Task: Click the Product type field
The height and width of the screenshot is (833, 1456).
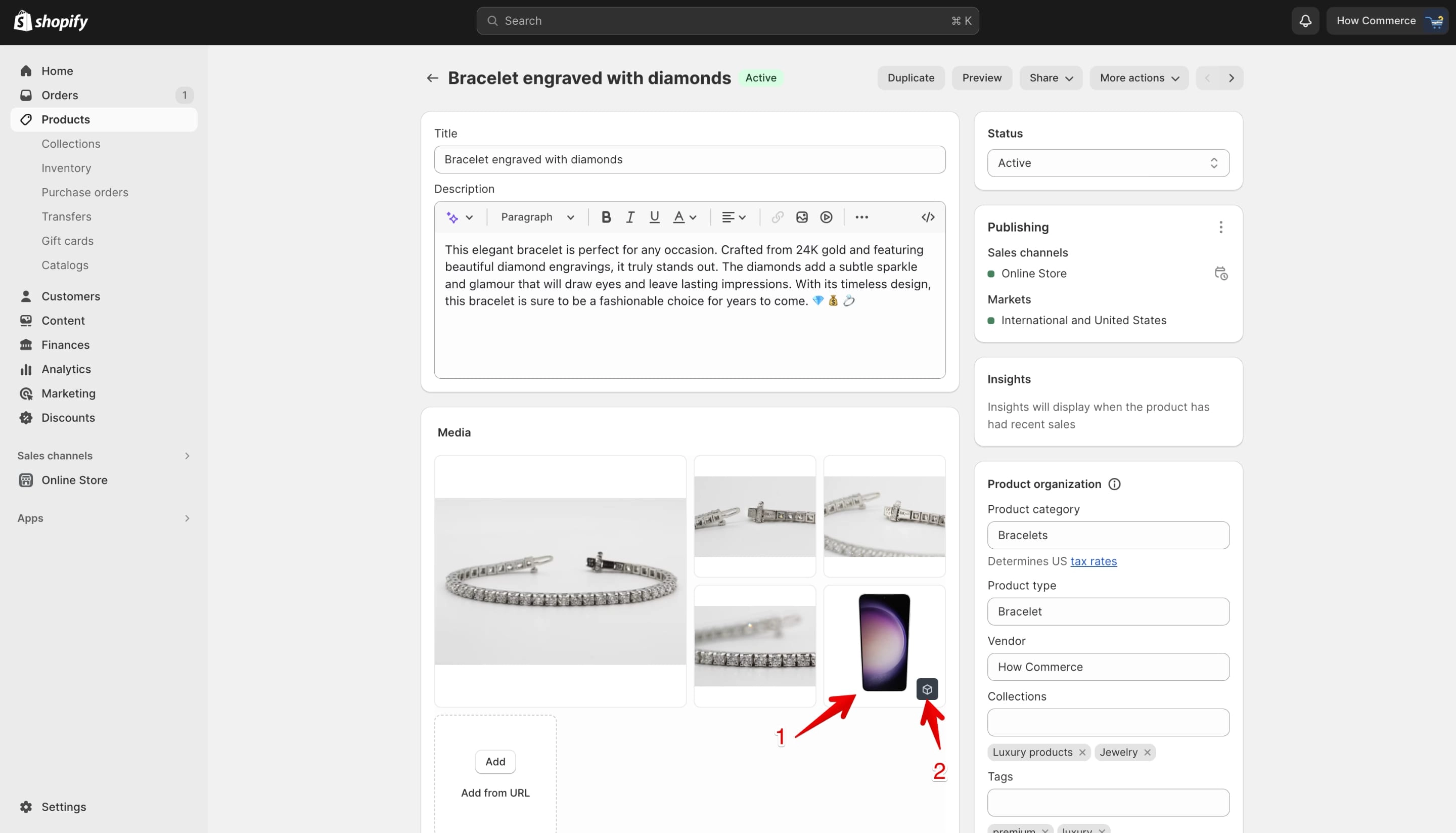Action: click(x=1108, y=611)
